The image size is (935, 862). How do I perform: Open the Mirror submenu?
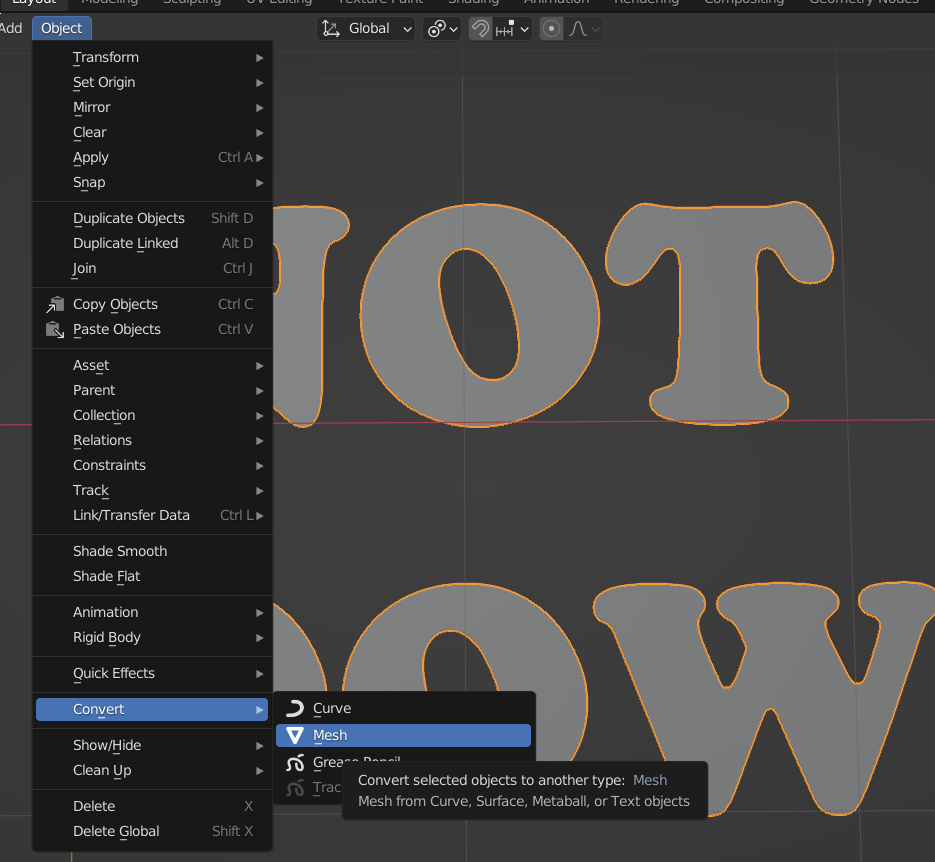(x=152, y=107)
